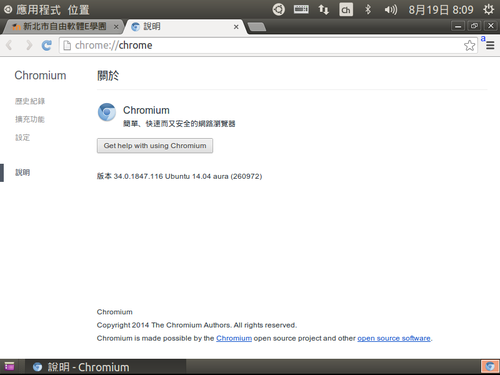Screen dimensions: 500x375
Task: Click the 說明 - Chromium taskbar entry
Action: coord(106,367)
